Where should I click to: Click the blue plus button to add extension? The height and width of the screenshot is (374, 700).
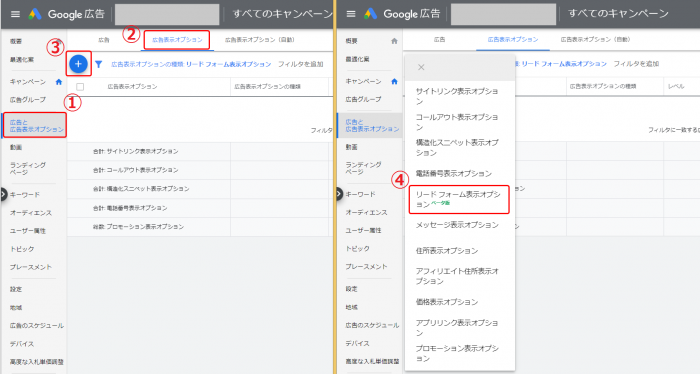pos(78,64)
